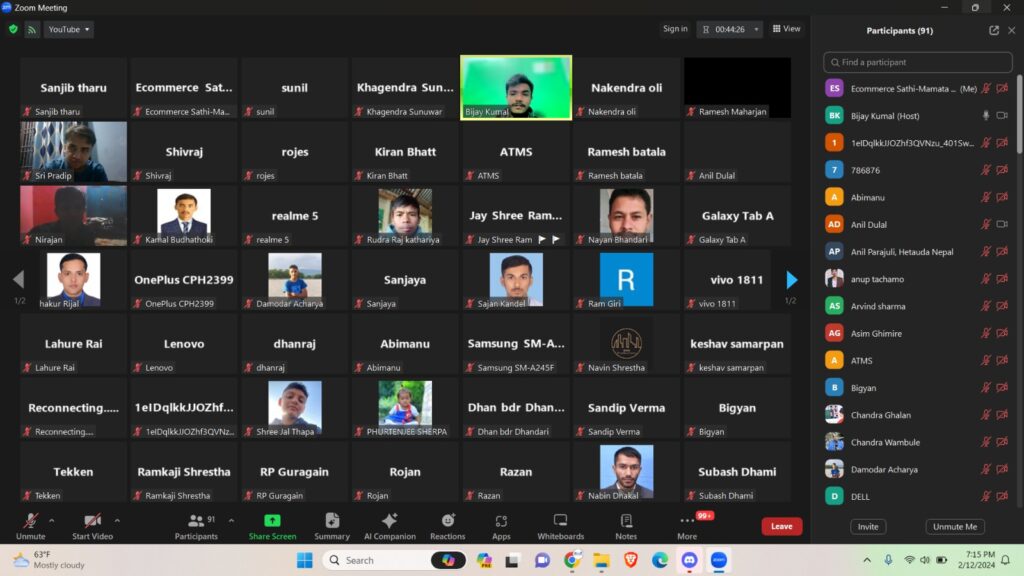This screenshot has height=576, width=1024.
Task: Open the Whiteboards tool
Action: [560, 526]
